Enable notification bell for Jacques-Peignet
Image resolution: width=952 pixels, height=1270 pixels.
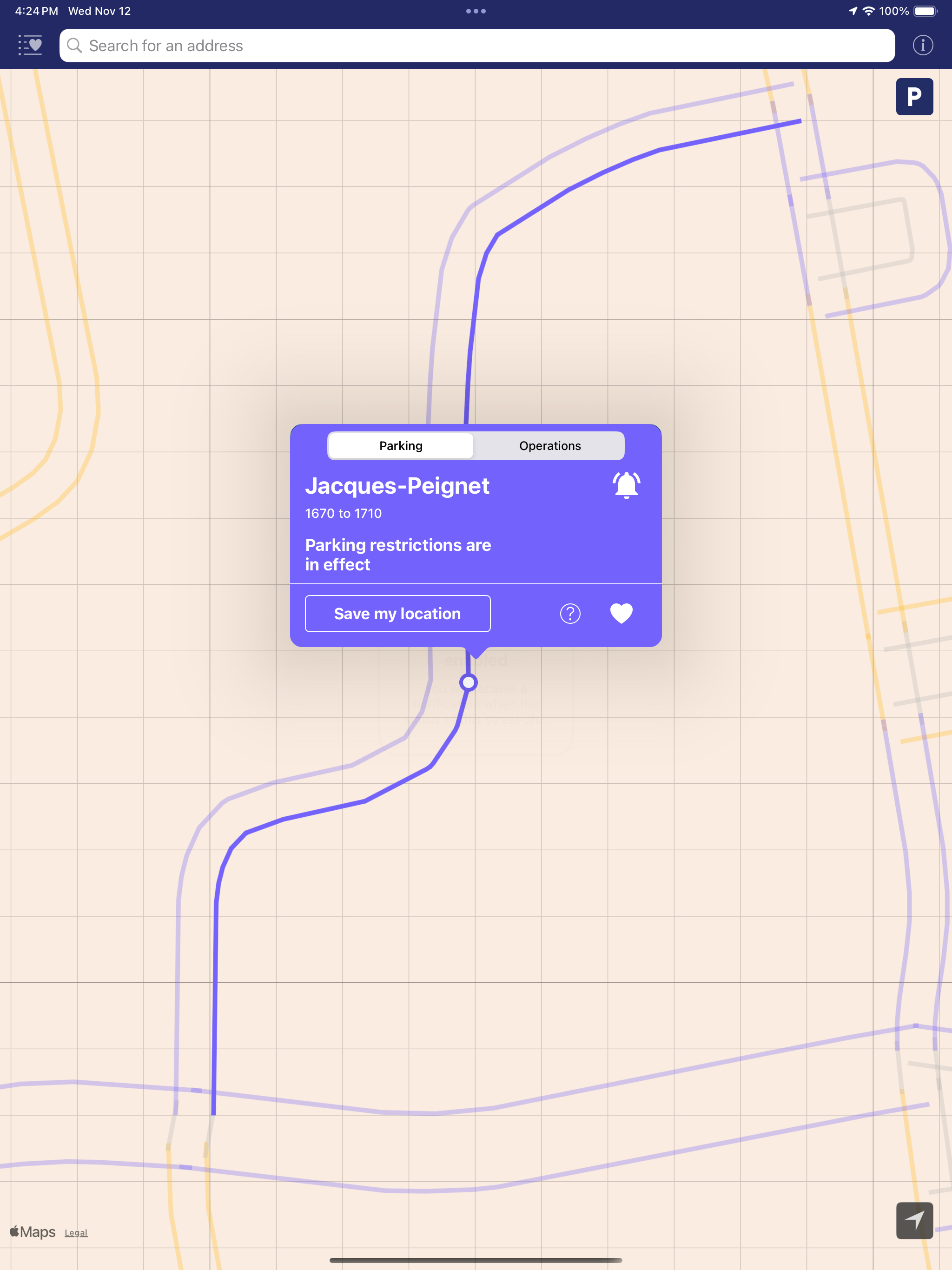(x=627, y=485)
